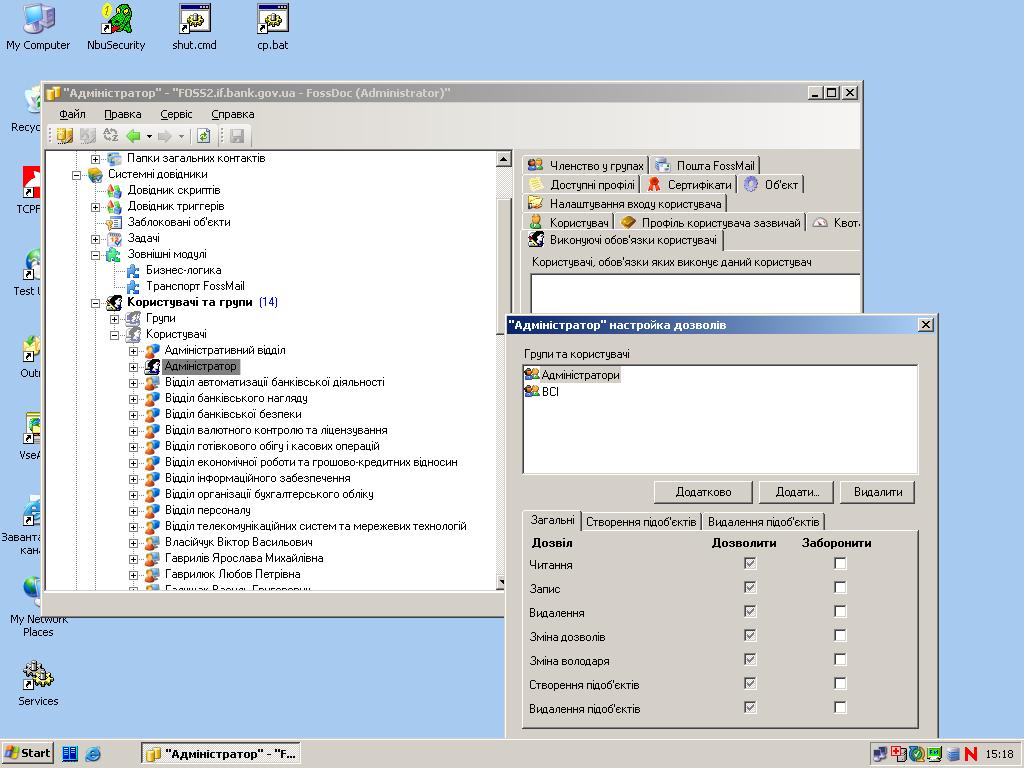Click the Бизнес-логика puzzle icon
This screenshot has width=1024, height=768.
click(133, 270)
